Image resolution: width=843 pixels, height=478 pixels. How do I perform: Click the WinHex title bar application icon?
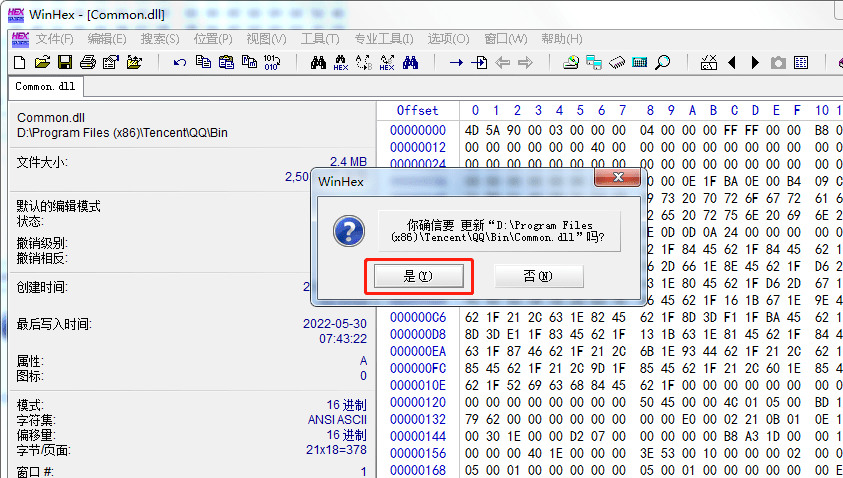(16, 14)
